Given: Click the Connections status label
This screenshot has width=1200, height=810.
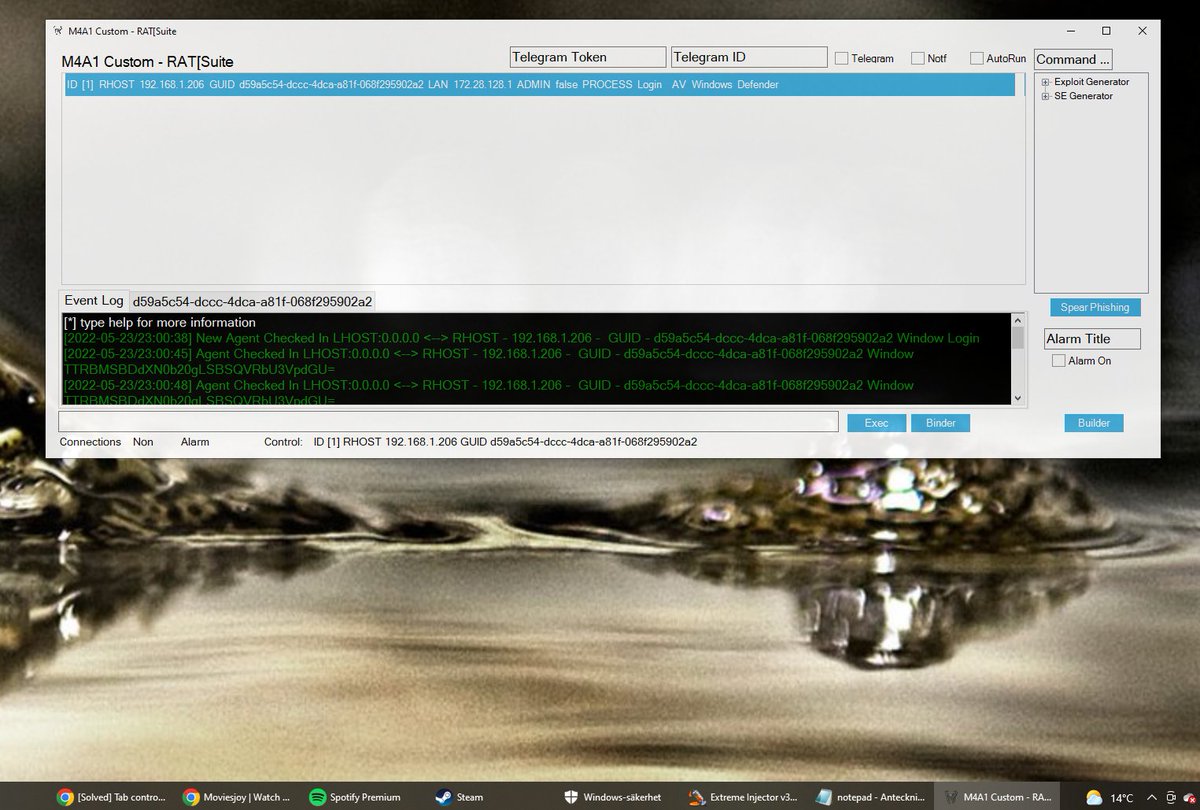Looking at the screenshot, I should (x=90, y=442).
